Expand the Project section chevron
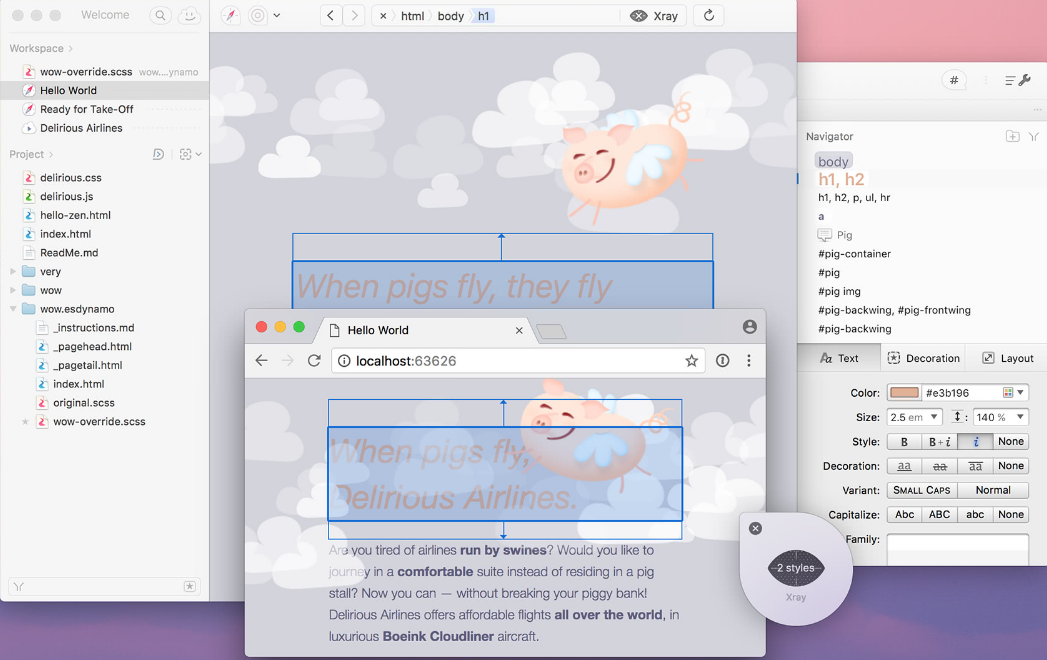 click(51, 154)
